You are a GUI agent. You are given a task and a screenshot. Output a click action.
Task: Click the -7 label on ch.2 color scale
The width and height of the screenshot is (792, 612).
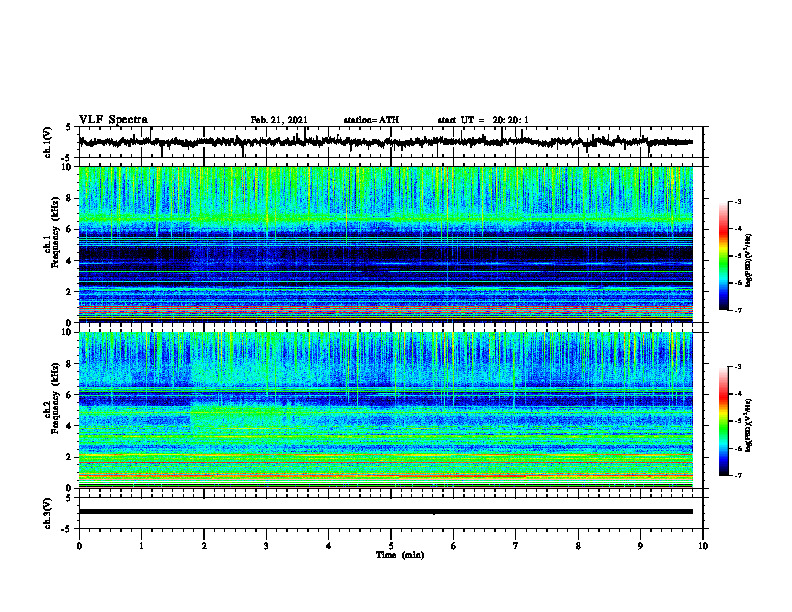[x=737, y=475]
